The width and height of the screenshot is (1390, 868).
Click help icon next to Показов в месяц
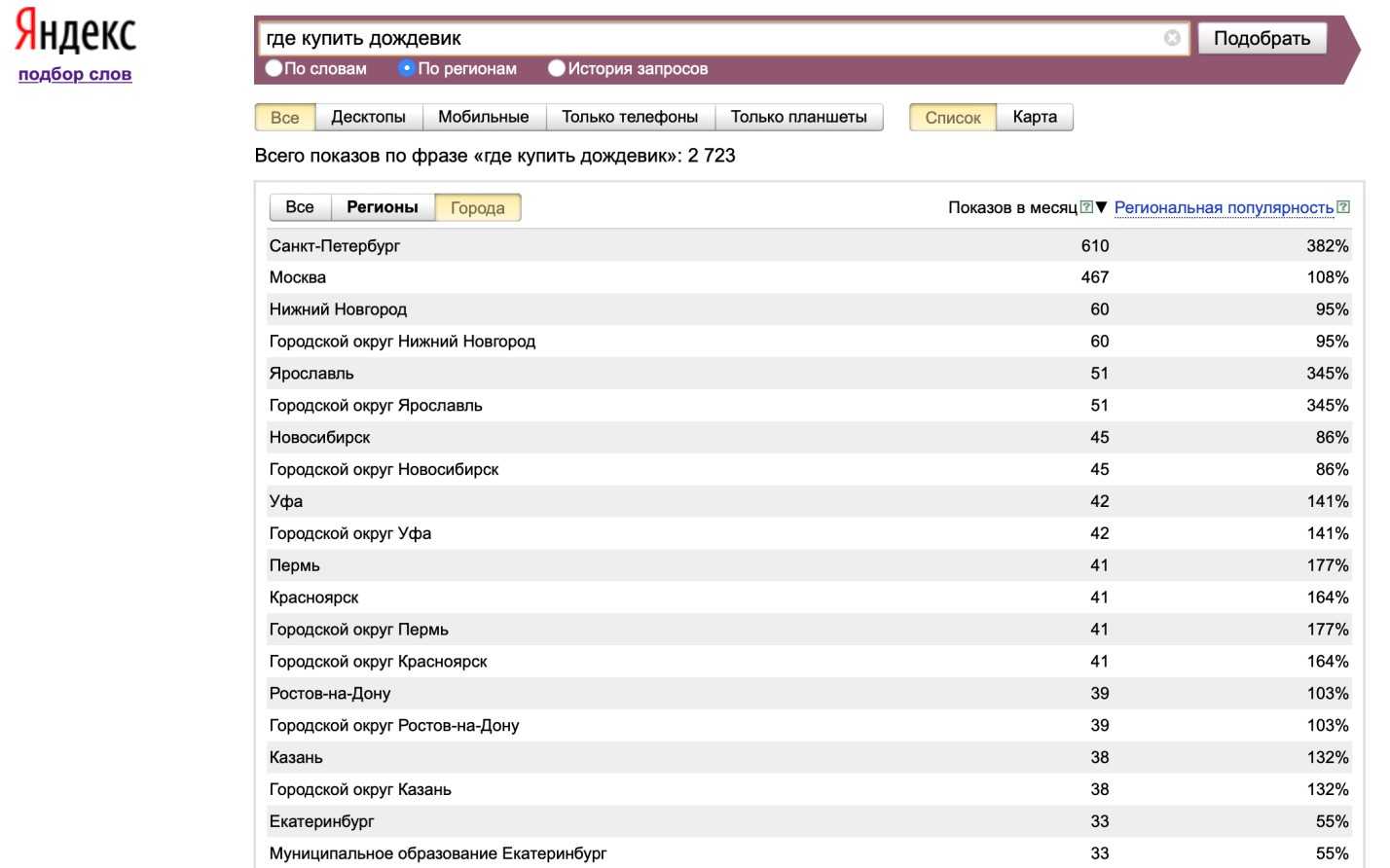(x=1086, y=207)
